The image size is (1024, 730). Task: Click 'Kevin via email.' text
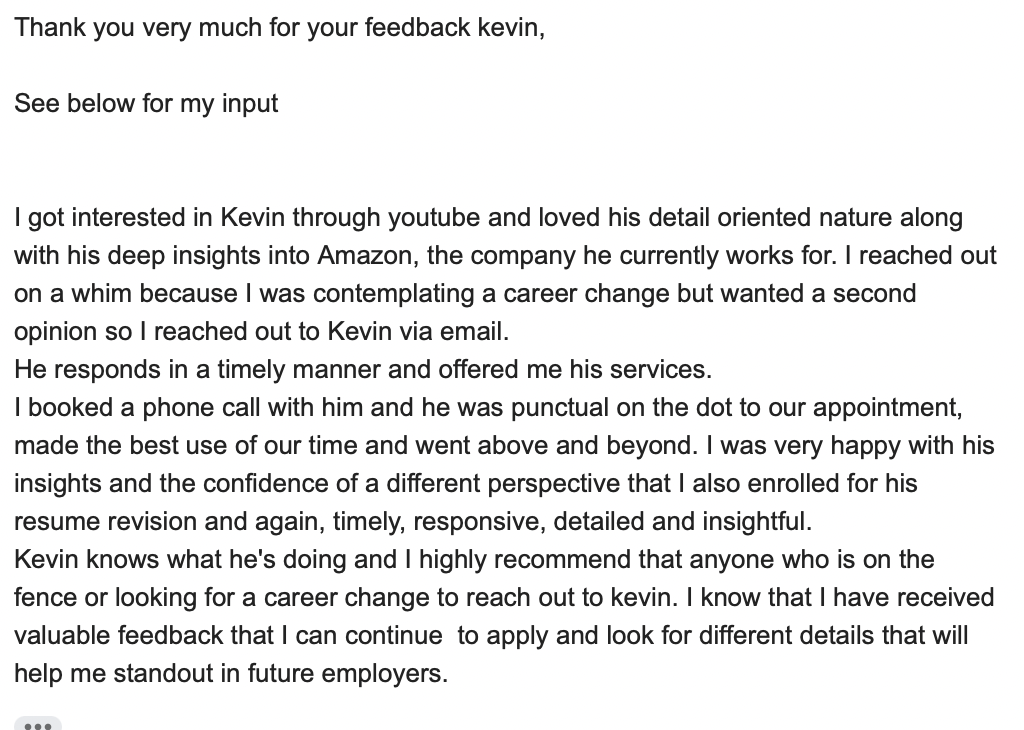pyautogui.click(x=418, y=332)
